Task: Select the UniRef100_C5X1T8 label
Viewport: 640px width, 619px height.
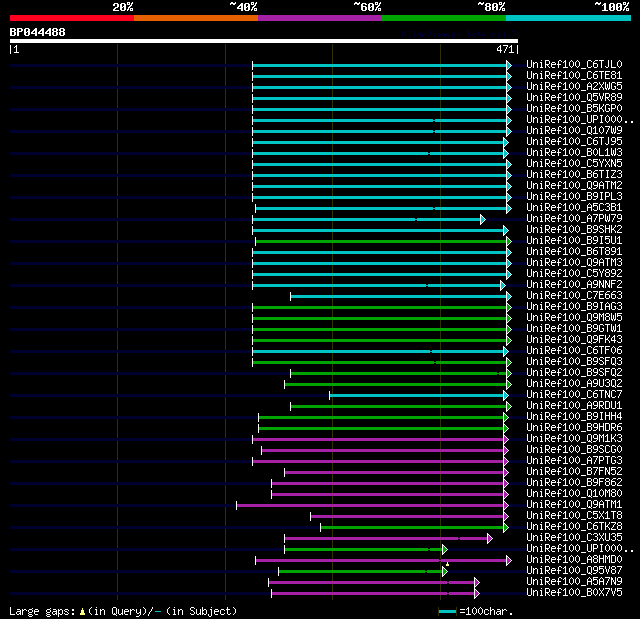Action: click(x=574, y=516)
